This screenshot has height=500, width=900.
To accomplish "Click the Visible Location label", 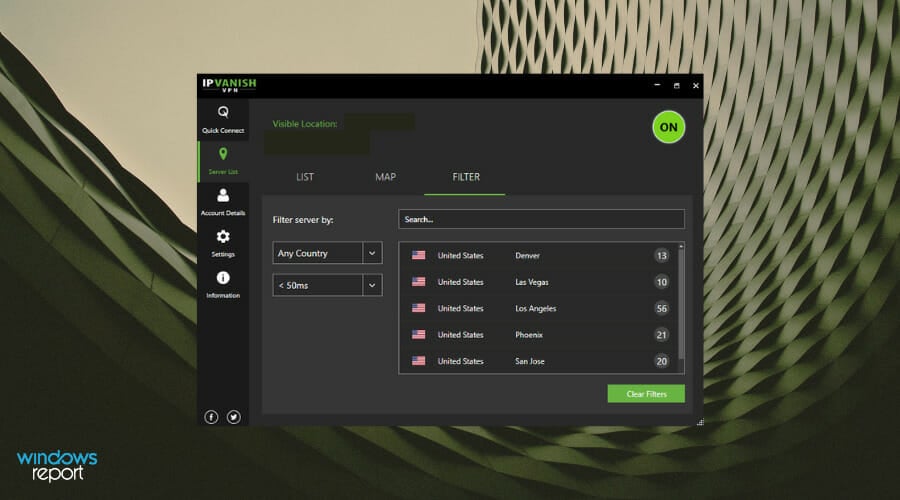I will pos(305,123).
